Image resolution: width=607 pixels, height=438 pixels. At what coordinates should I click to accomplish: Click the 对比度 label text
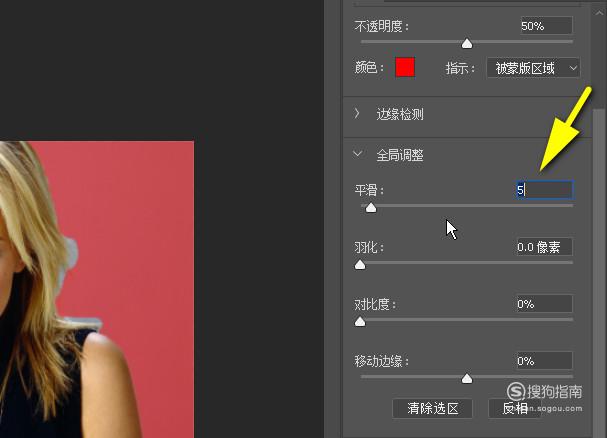click(375, 304)
